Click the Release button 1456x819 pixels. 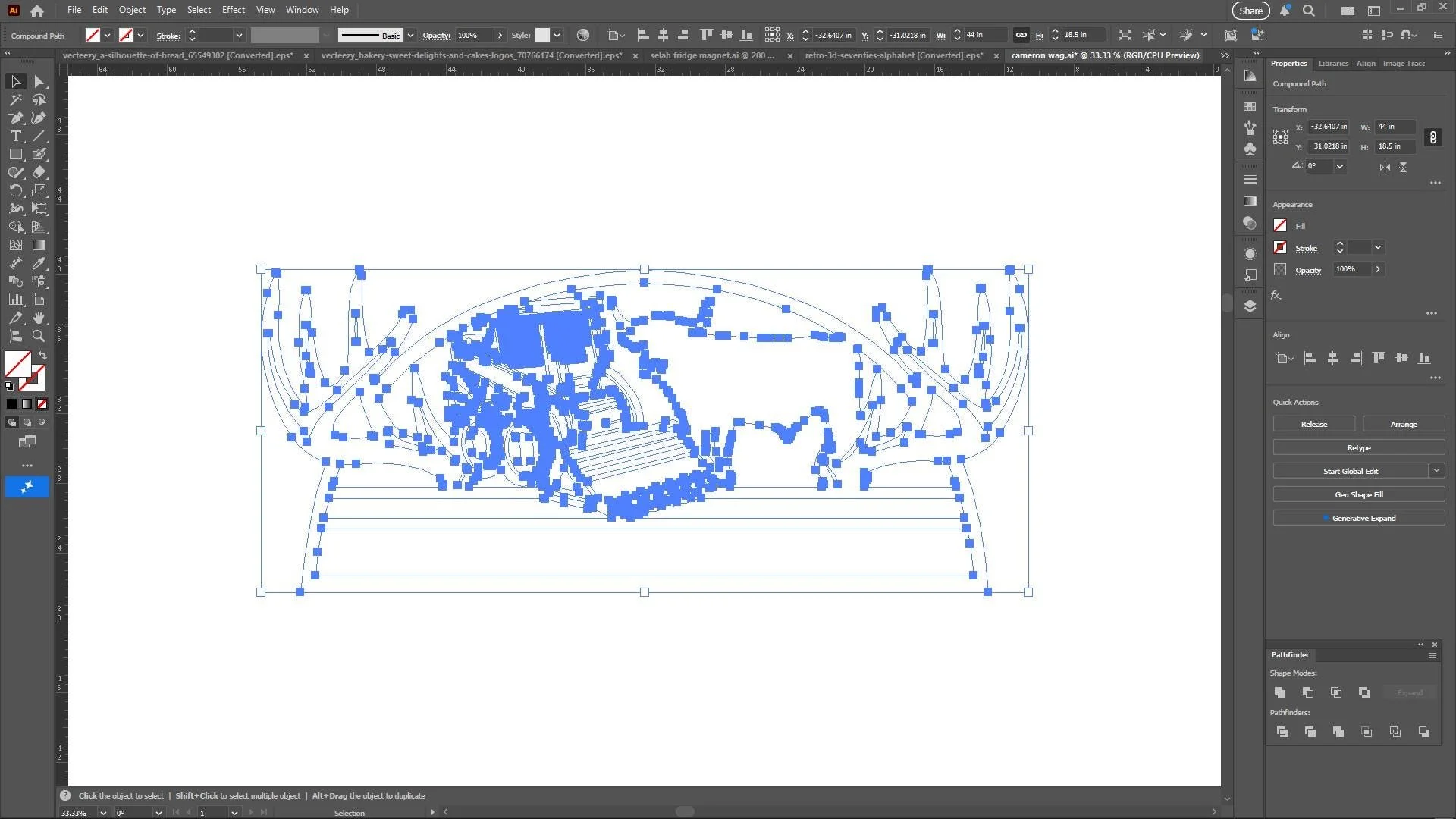pyautogui.click(x=1313, y=425)
